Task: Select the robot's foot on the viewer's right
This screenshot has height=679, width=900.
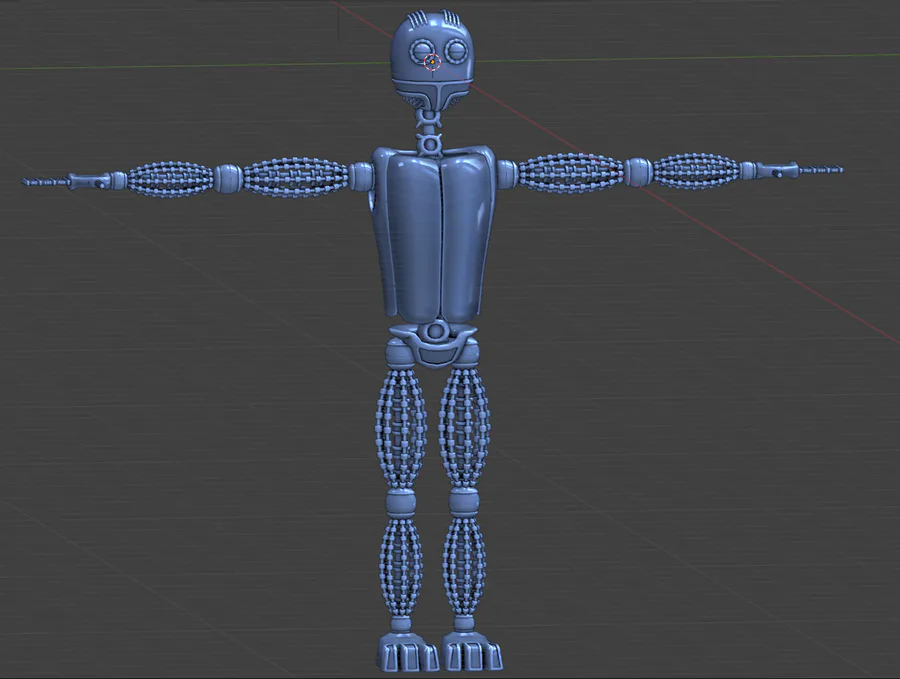Action: pyautogui.click(x=471, y=652)
